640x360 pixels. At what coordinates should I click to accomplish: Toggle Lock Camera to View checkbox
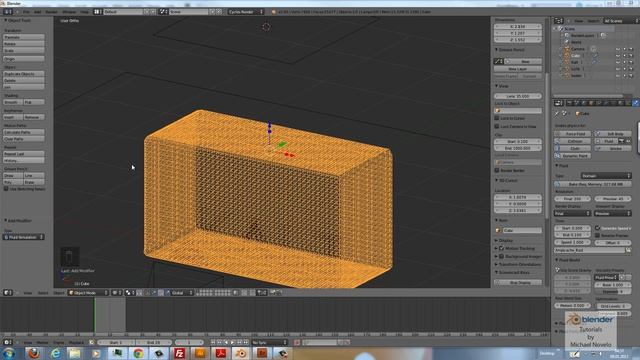click(497, 126)
